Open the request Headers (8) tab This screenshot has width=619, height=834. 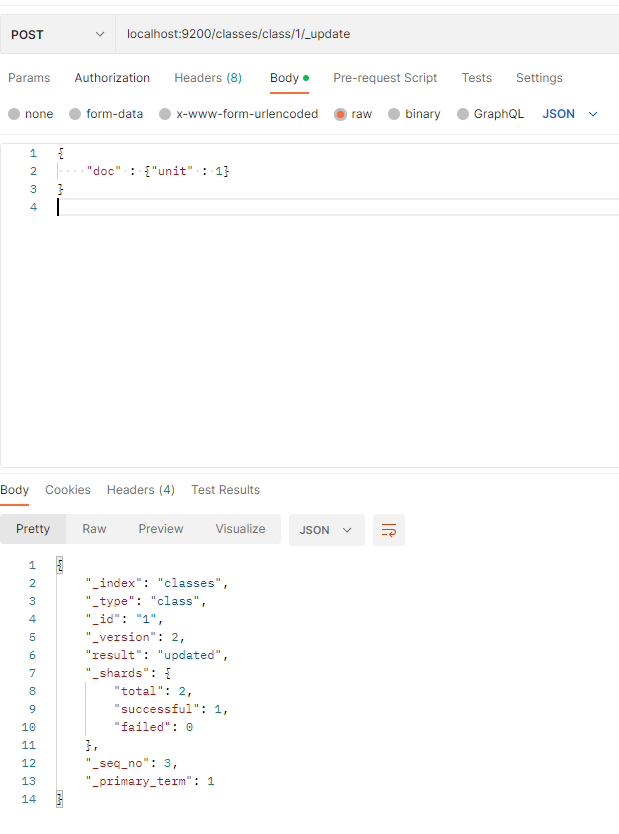[x=208, y=78]
